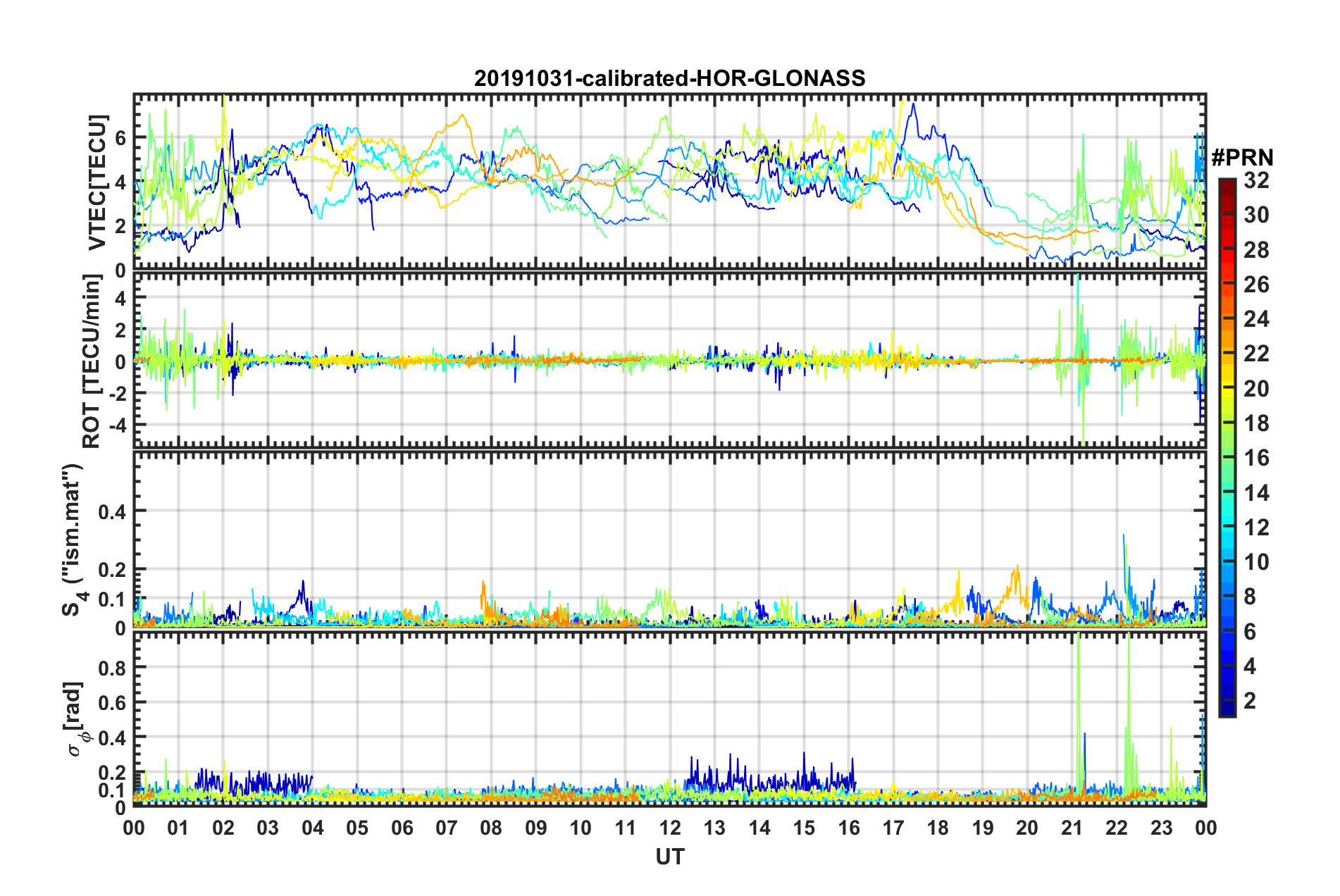
Task: Click colorbar tick label 28
Action: (1256, 250)
